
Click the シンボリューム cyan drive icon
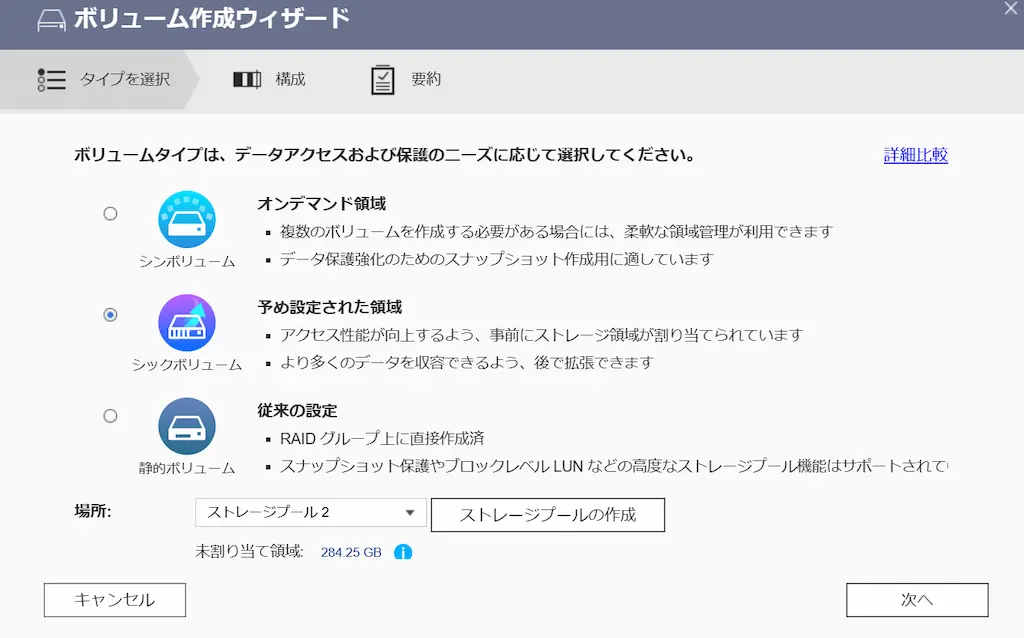point(187,219)
